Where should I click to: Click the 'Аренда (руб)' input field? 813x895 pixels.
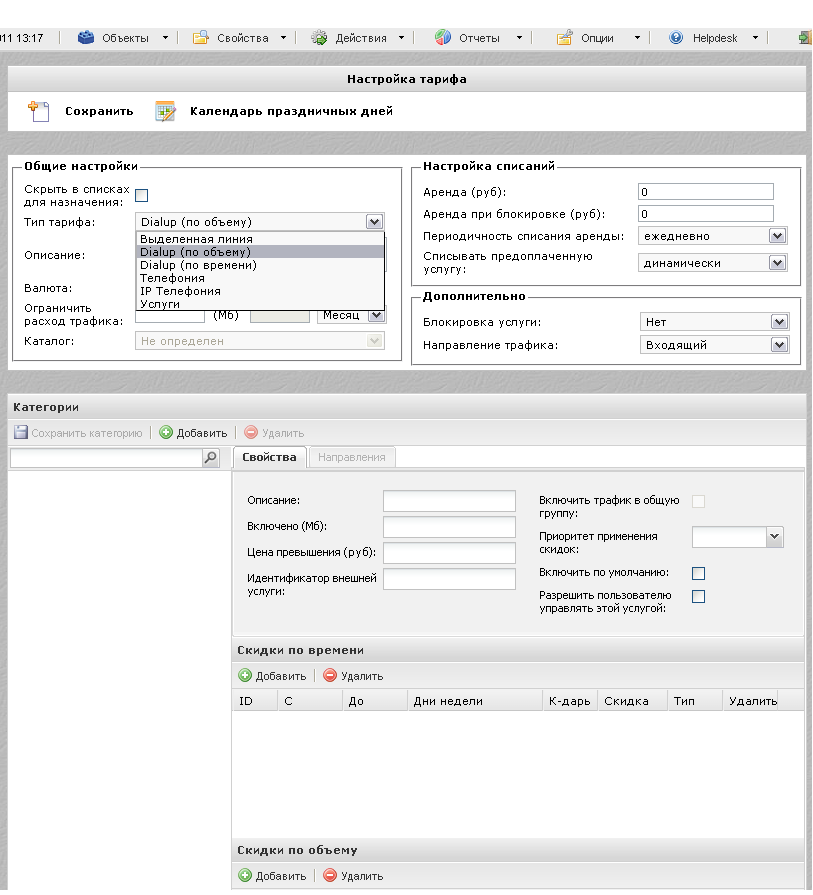pos(705,192)
